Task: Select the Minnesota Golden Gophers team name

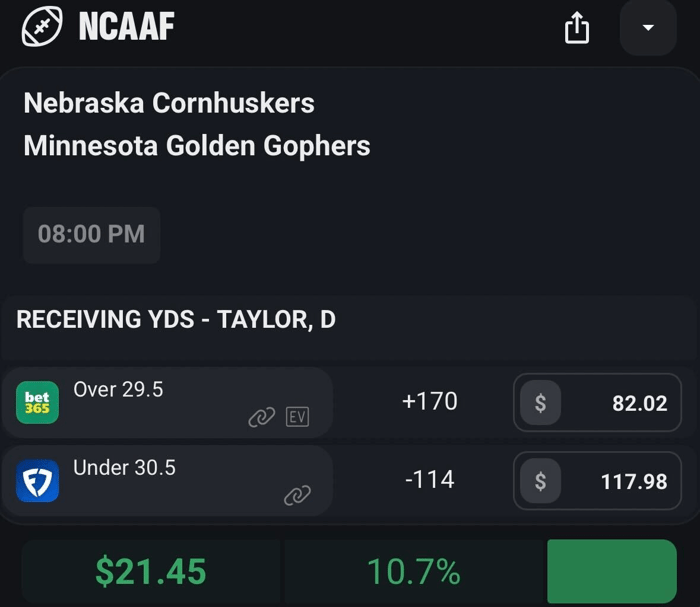Action: (x=197, y=146)
